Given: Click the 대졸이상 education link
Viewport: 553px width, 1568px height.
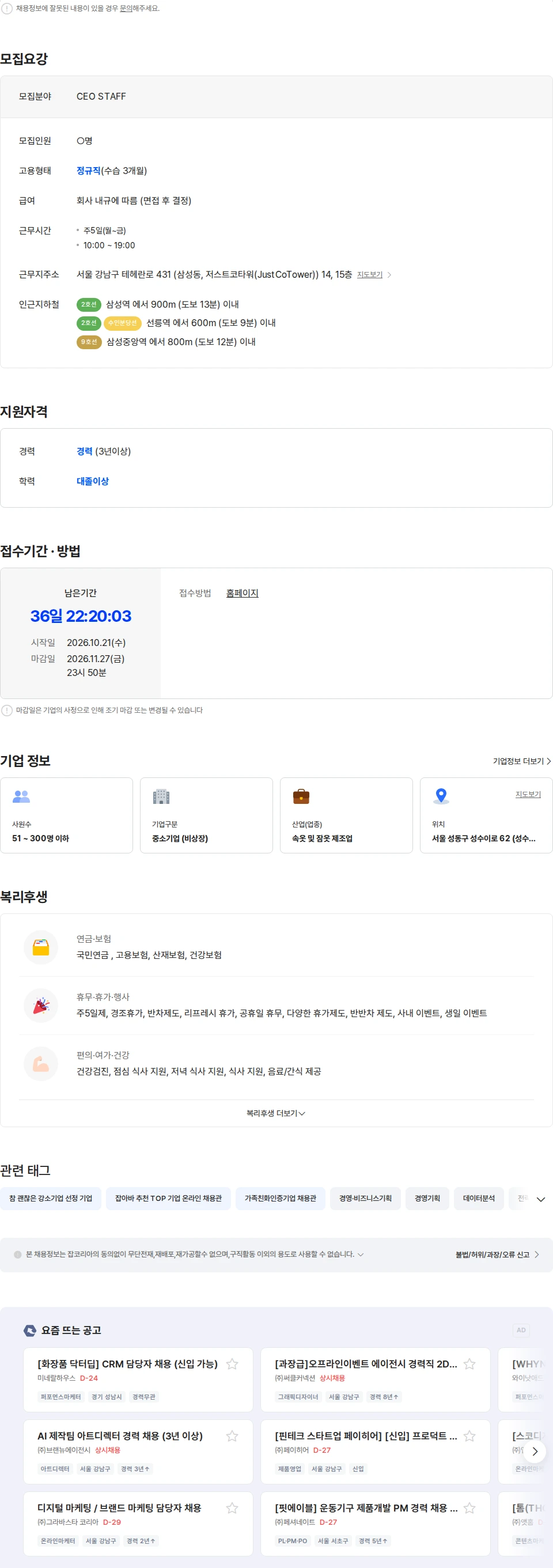Looking at the screenshot, I should tap(93, 482).
